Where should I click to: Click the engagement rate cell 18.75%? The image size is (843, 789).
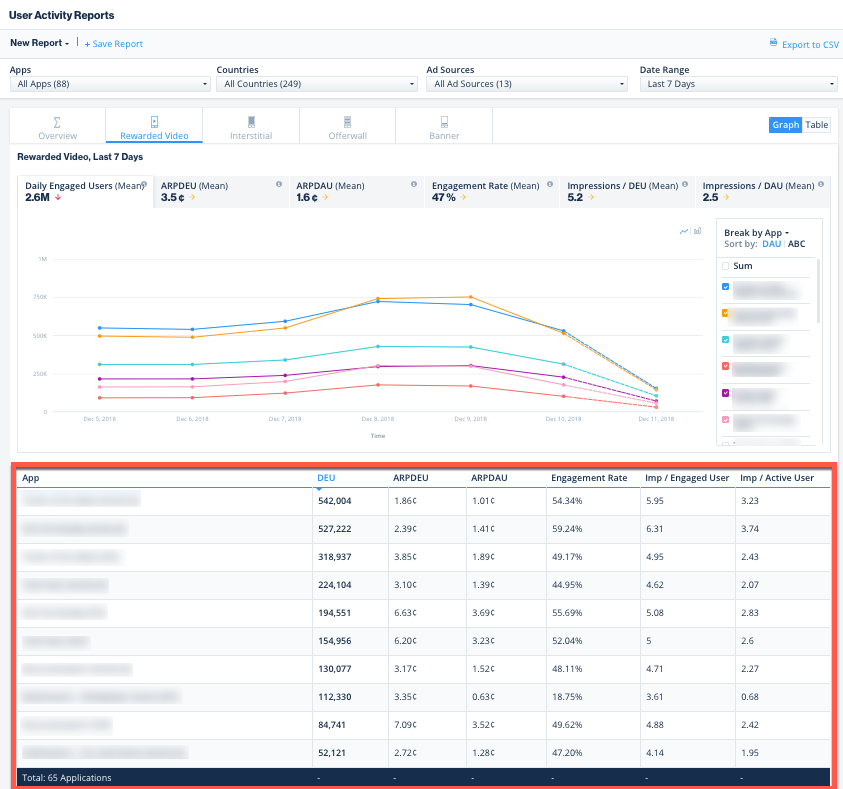[567, 697]
